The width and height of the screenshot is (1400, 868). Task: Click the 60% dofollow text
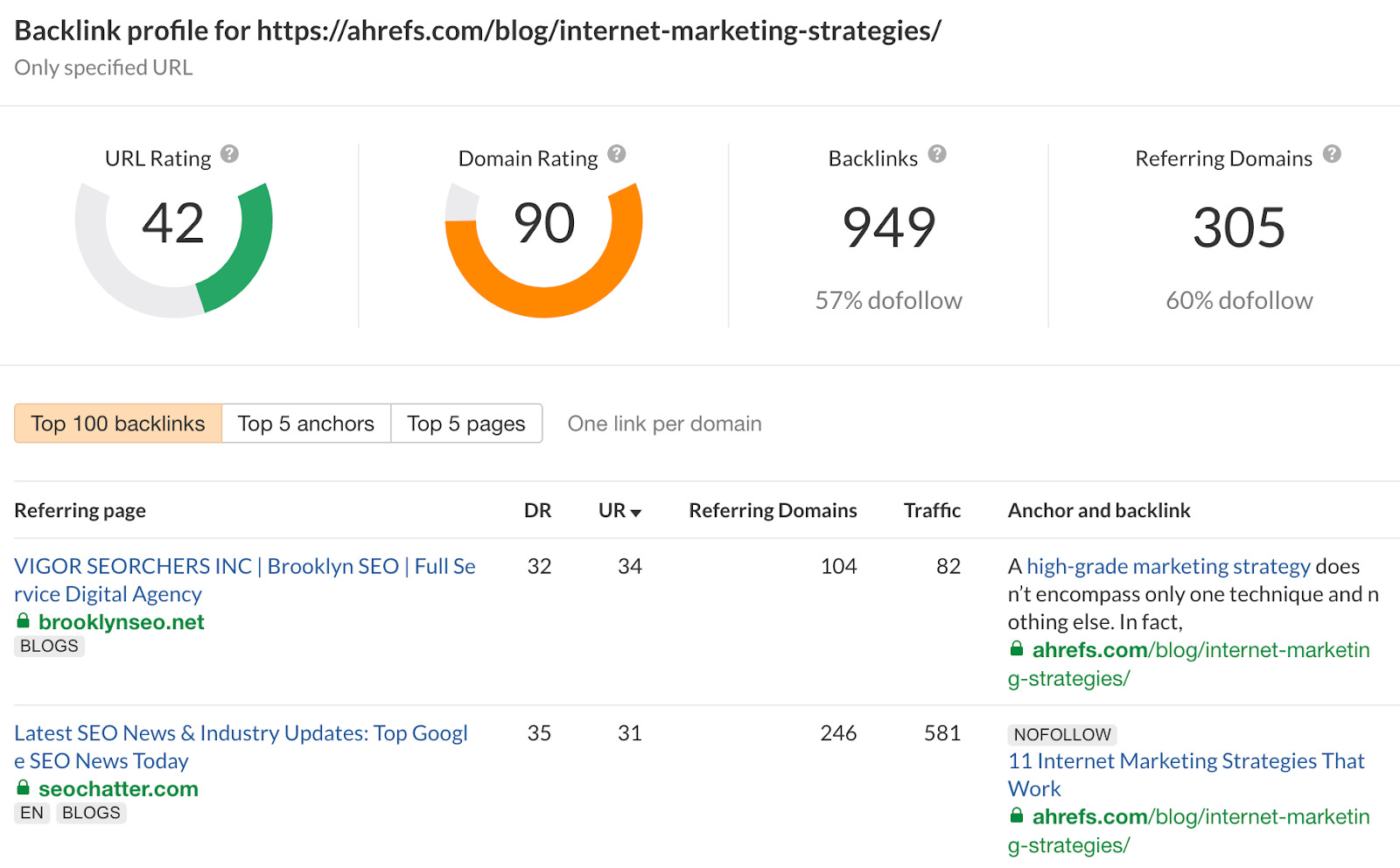coord(1239,300)
